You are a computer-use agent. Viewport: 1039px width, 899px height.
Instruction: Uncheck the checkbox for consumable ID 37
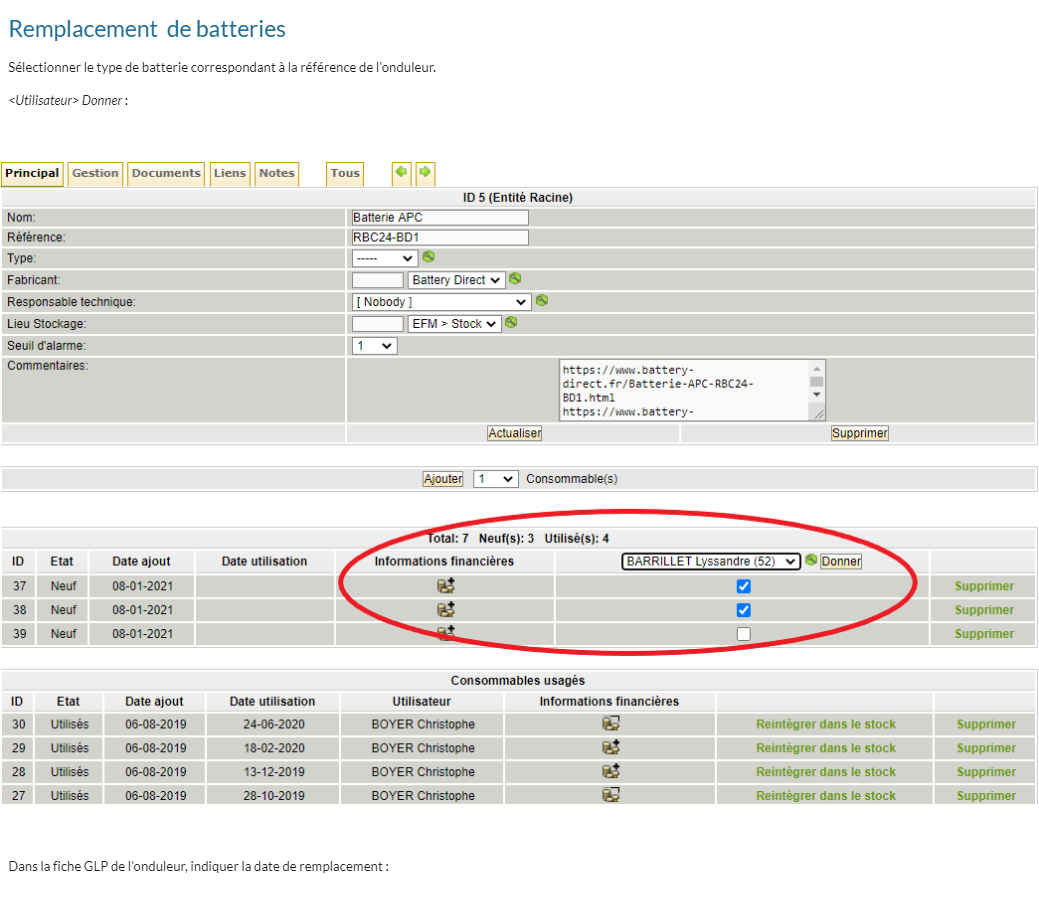[743, 586]
